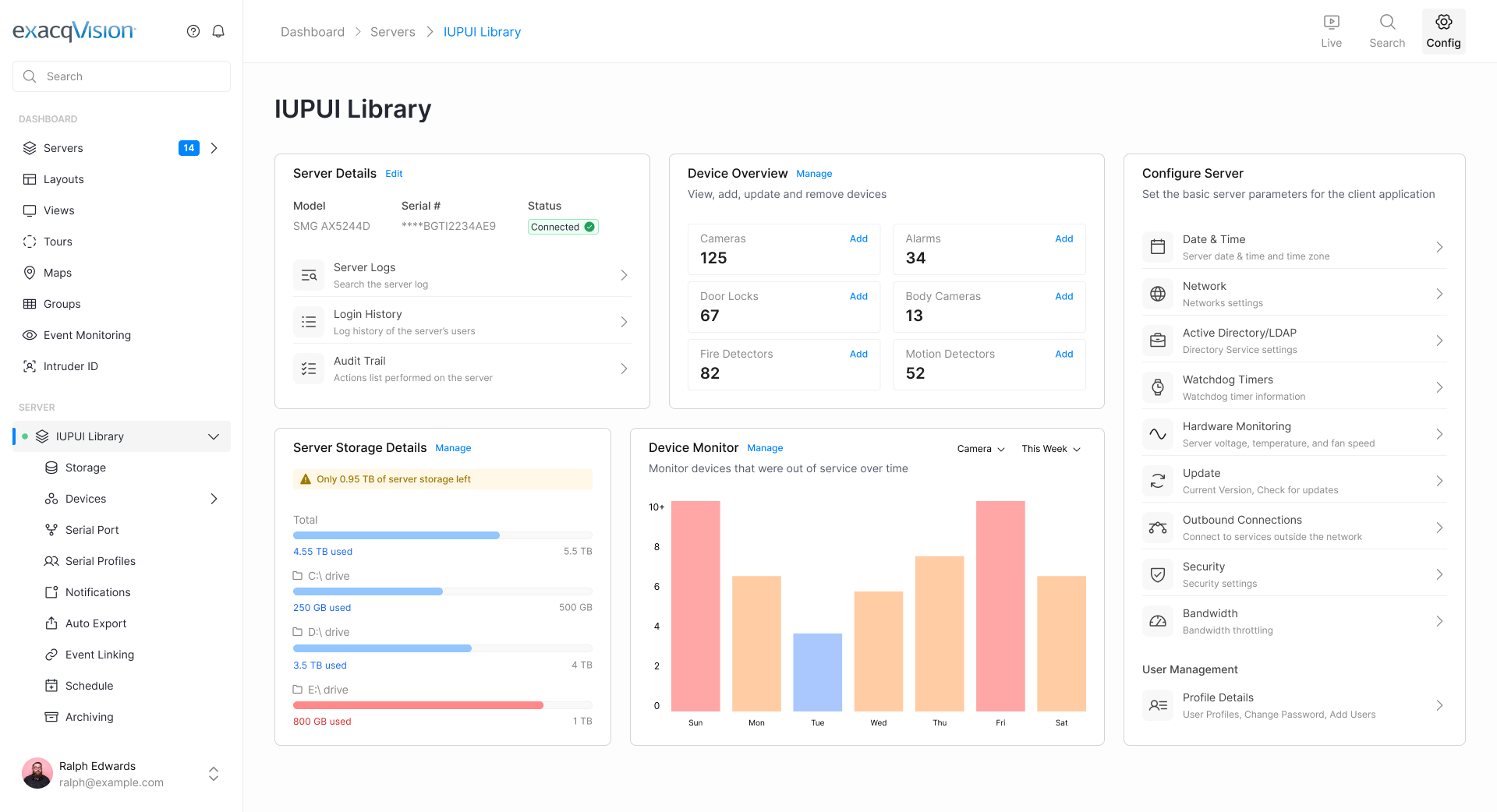Open the top-right Search icon

[x=1387, y=22]
